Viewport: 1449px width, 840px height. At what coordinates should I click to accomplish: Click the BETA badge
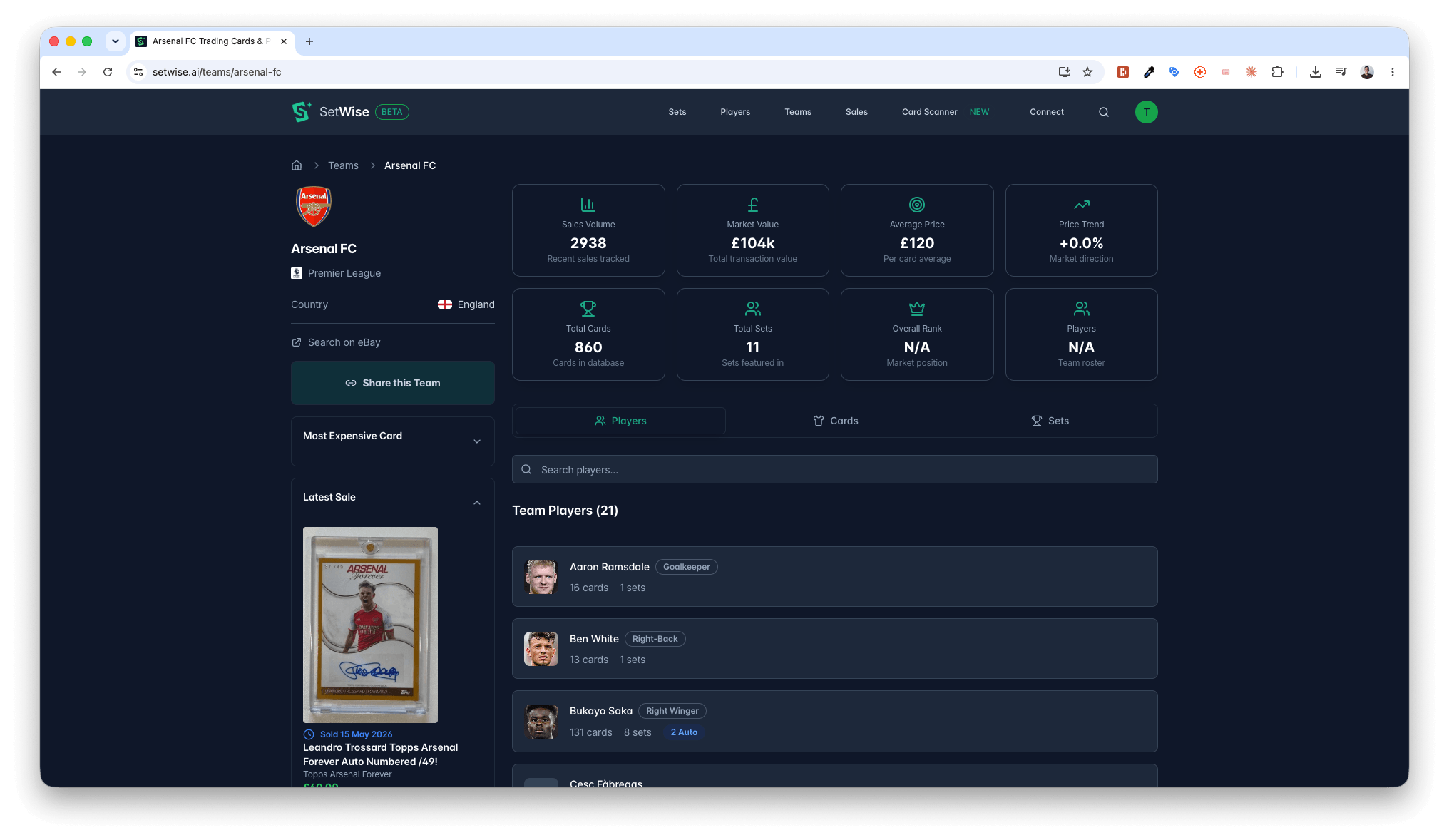(x=392, y=112)
